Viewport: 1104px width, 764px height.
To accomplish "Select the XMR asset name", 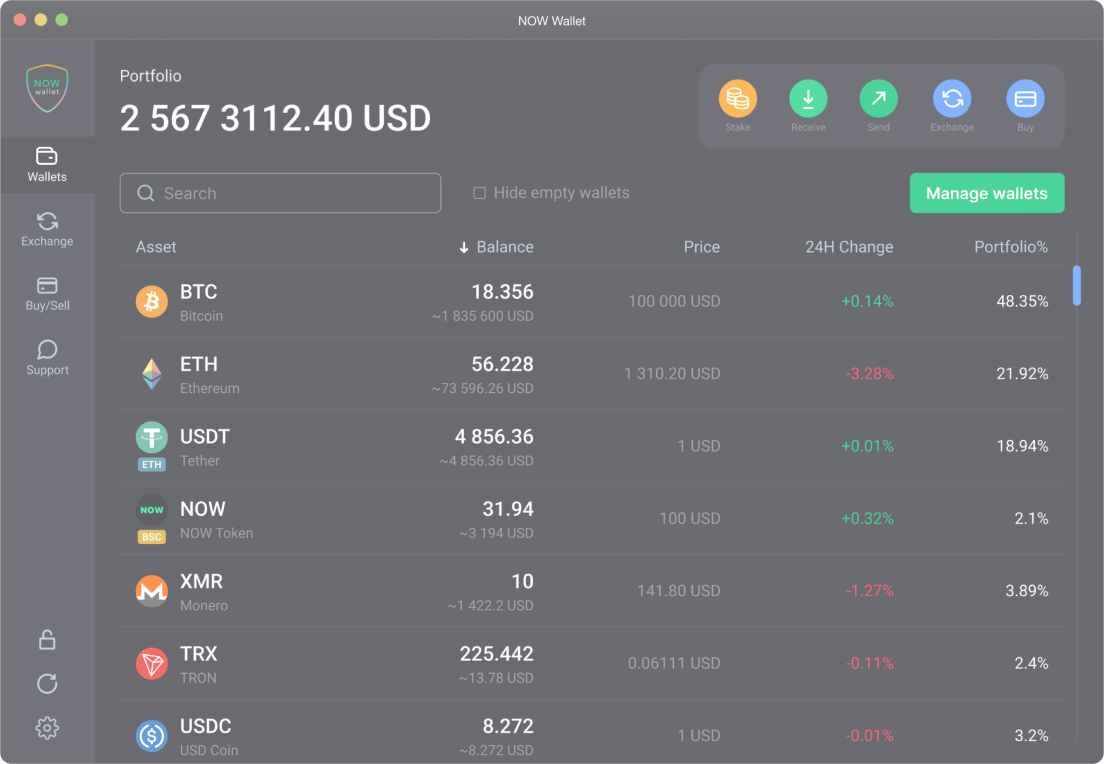I will [x=201, y=582].
